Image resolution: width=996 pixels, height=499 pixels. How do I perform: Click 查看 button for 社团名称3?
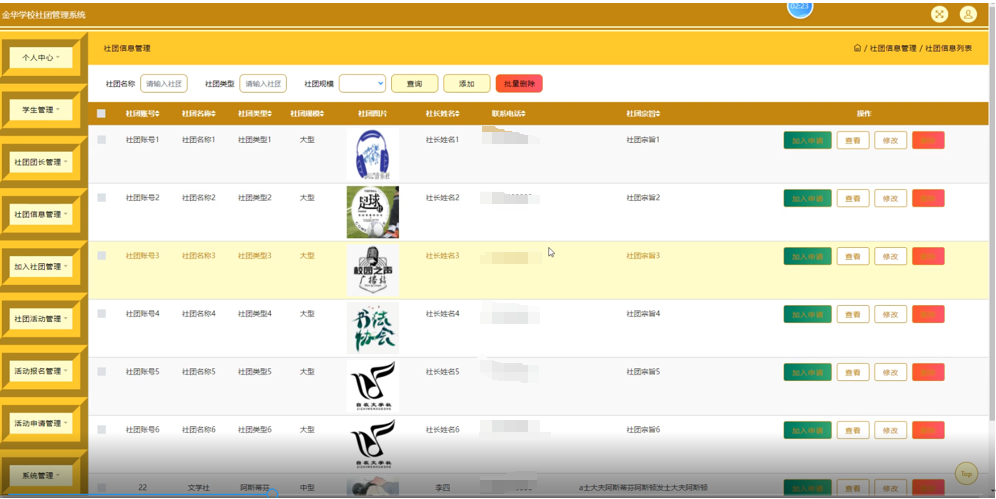coord(853,256)
